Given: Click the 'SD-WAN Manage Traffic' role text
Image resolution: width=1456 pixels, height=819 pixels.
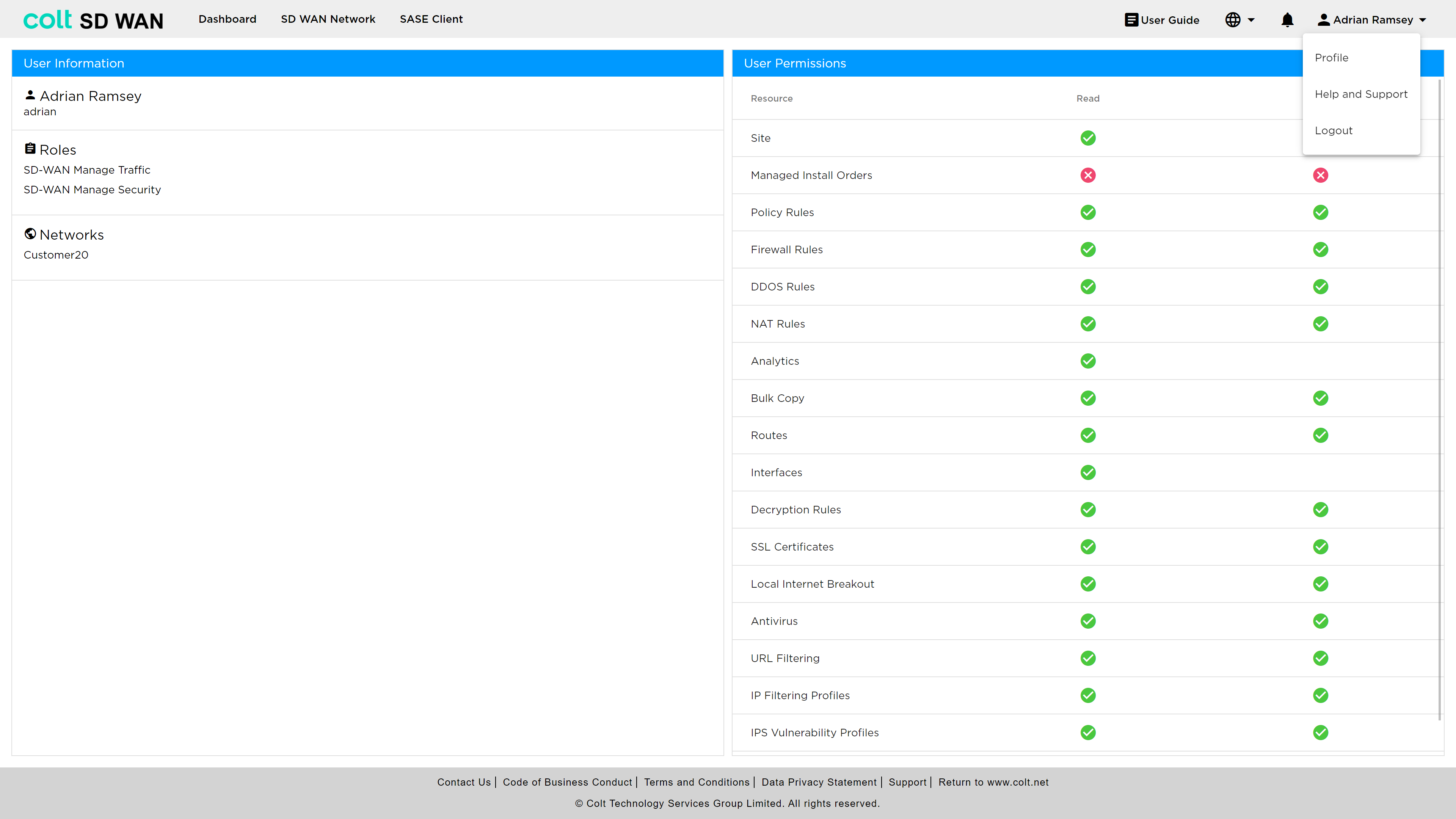Looking at the screenshot, I should click(x=87, y=170).
